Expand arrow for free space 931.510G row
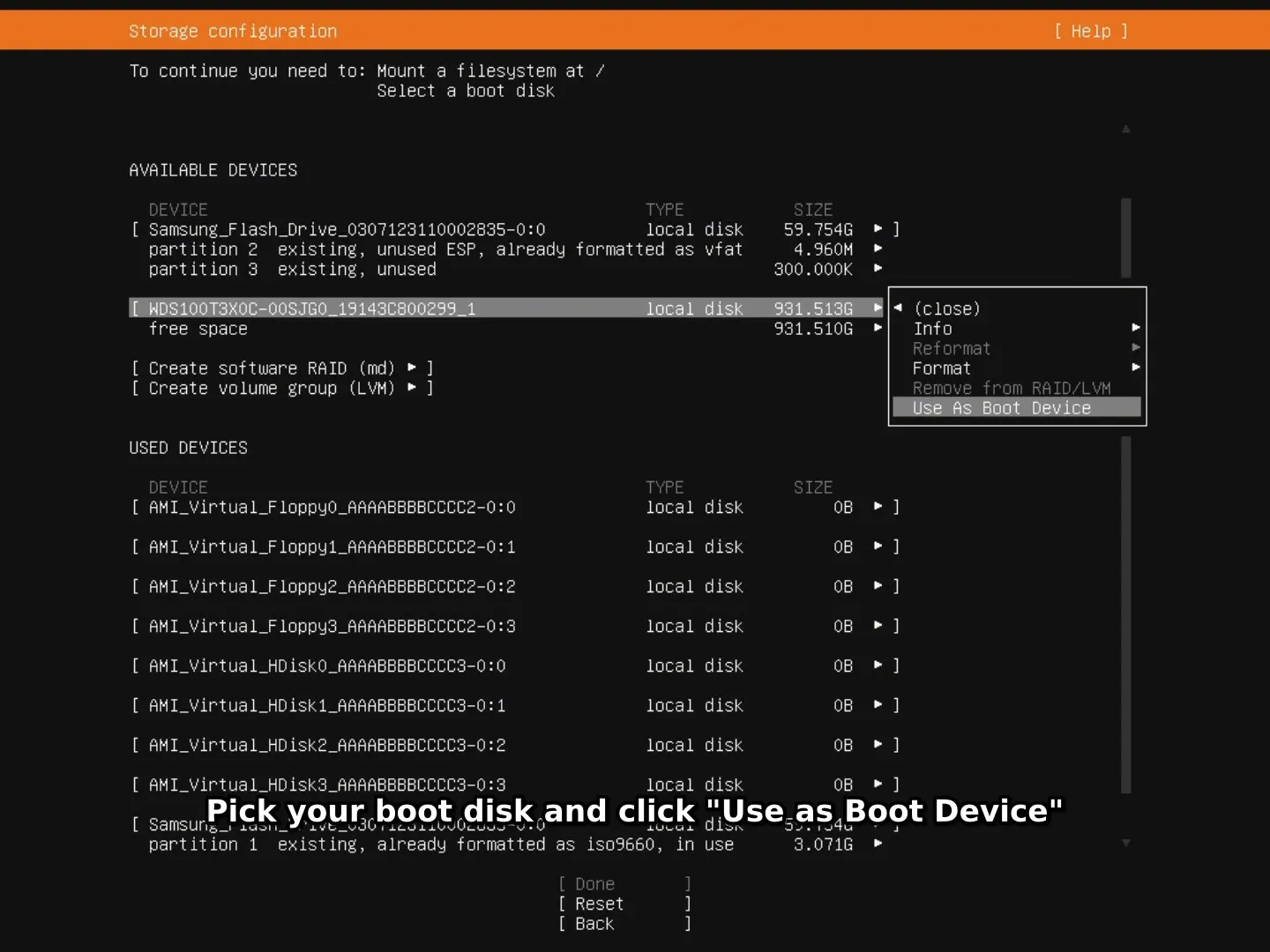Image resolution: width=1270 pixels, height=952 pixels. (878, 328)
